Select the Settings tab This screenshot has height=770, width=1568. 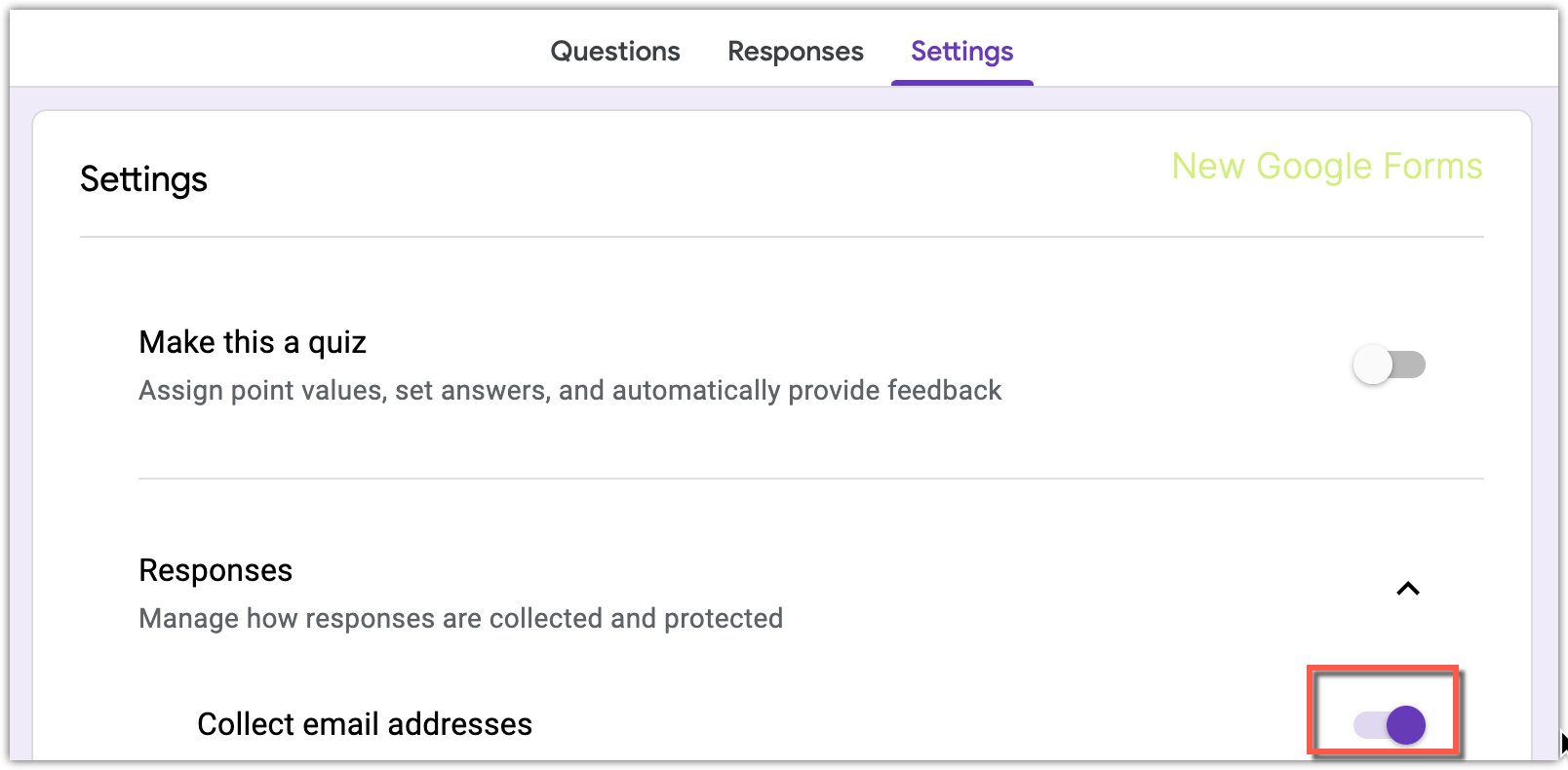962,51
